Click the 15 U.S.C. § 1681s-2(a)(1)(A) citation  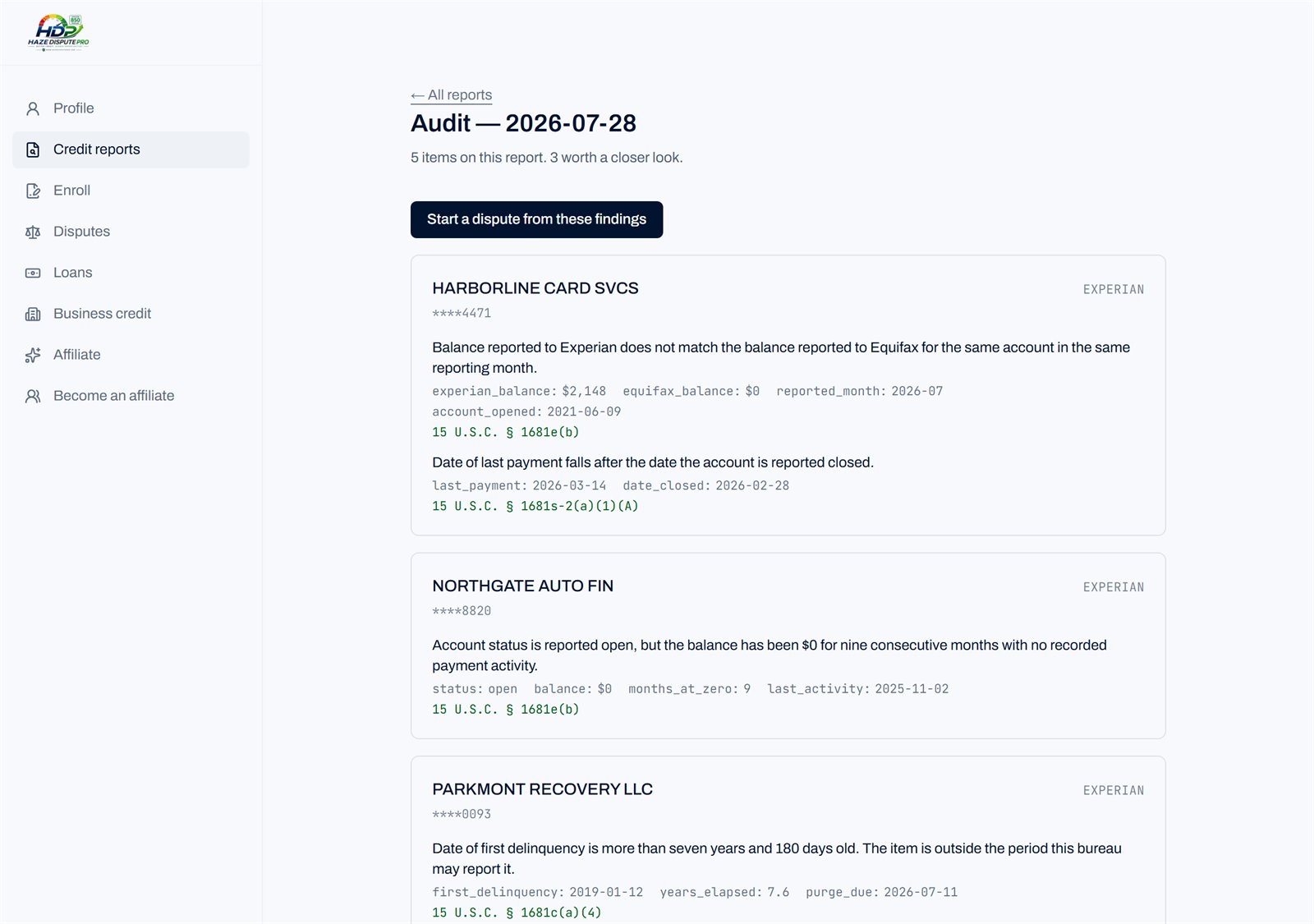pos(535,506)
